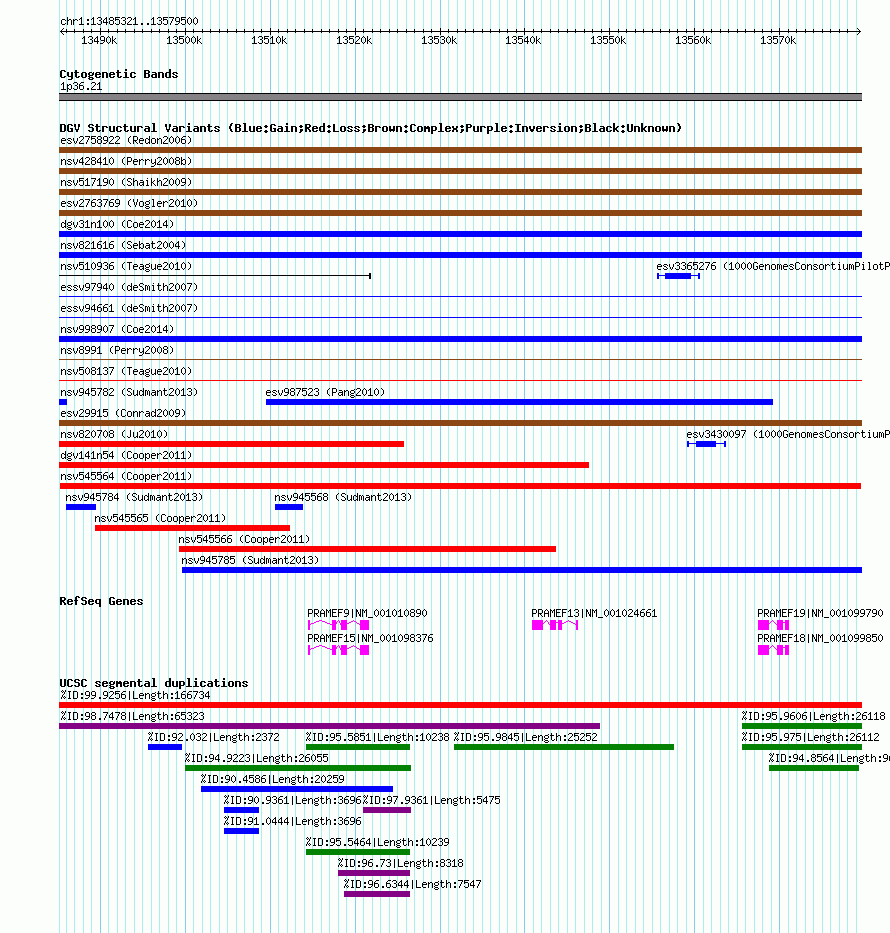This screenshot has width=890, height=933.
Task: Click nsv545566 (Cooper2011) red bar
Action: (368, 549)
